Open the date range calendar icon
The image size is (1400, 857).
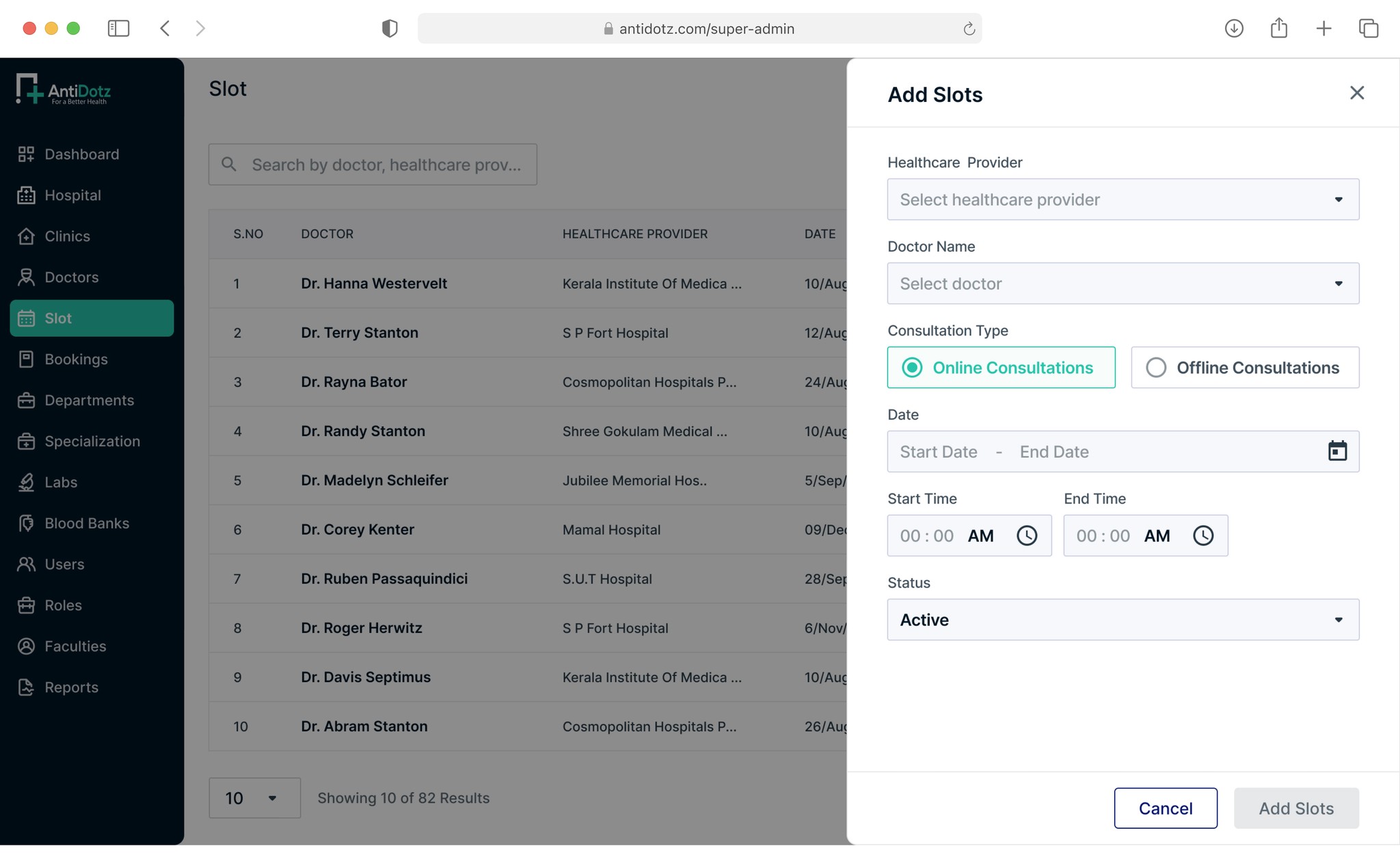1337,451
